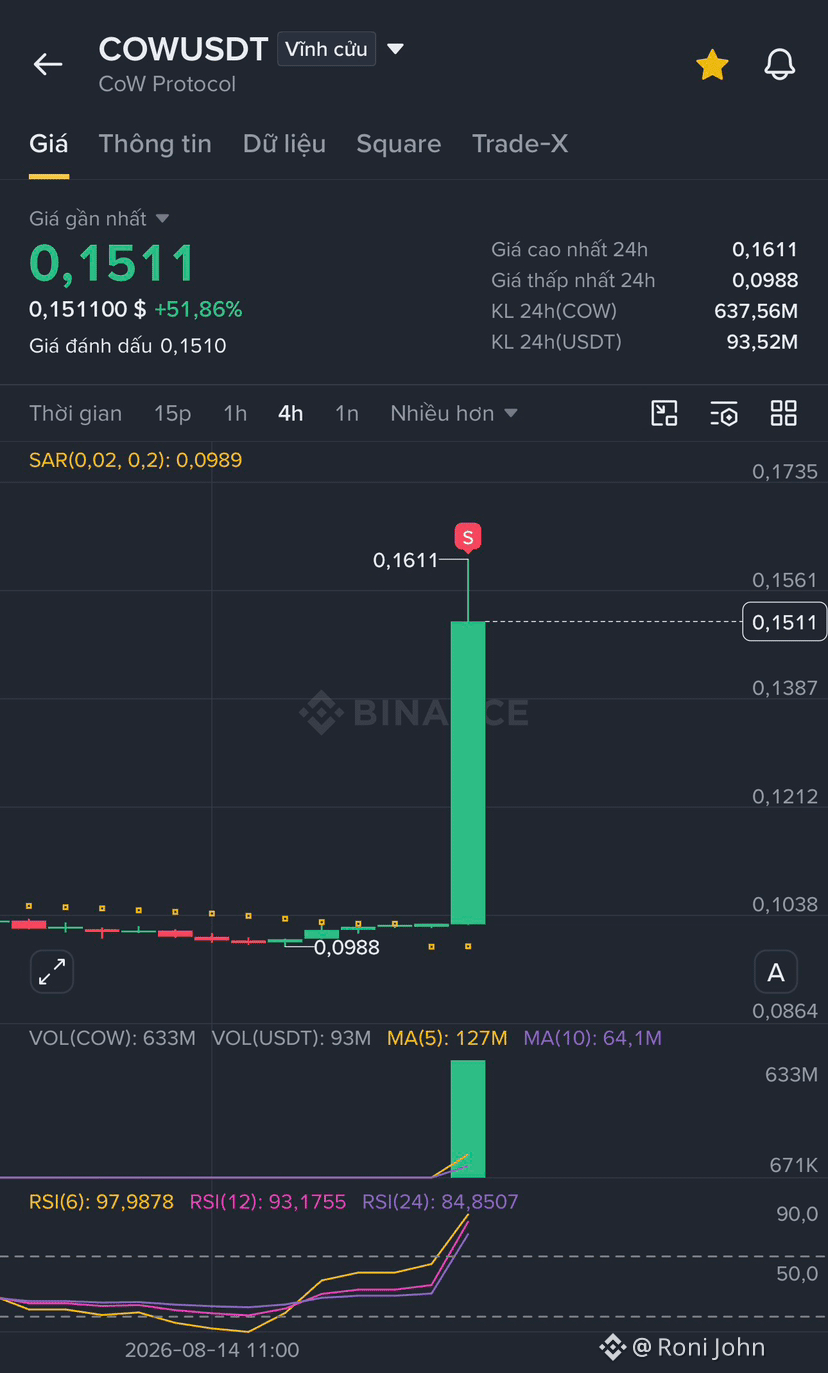Click the KL 24h(COW) value 637,56M
Viewport: 828px width, 1373px height.
tap(756, 311)
